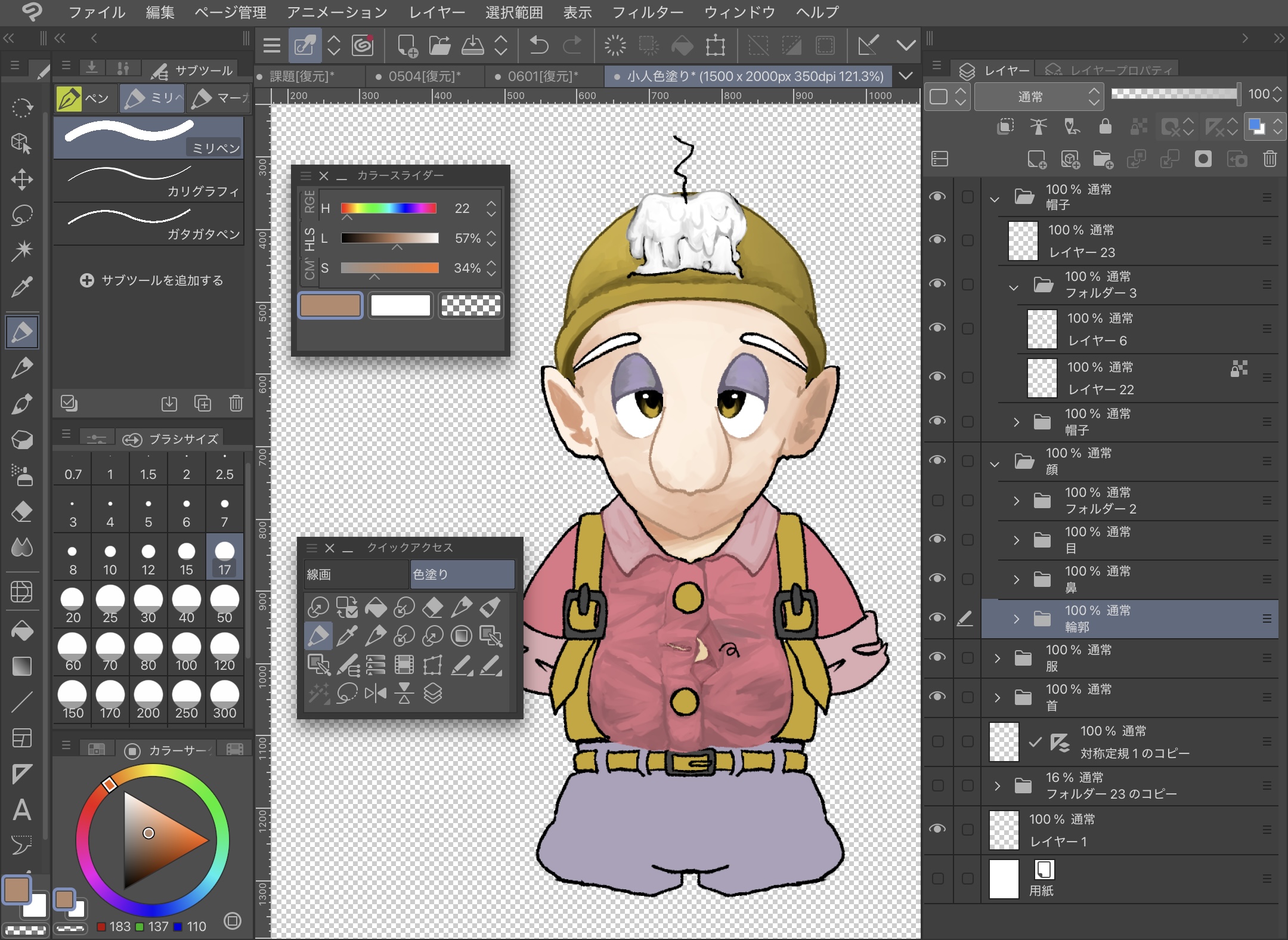
Task: Click the white color swatch in the color slider panel
Action: click(400, 305)
